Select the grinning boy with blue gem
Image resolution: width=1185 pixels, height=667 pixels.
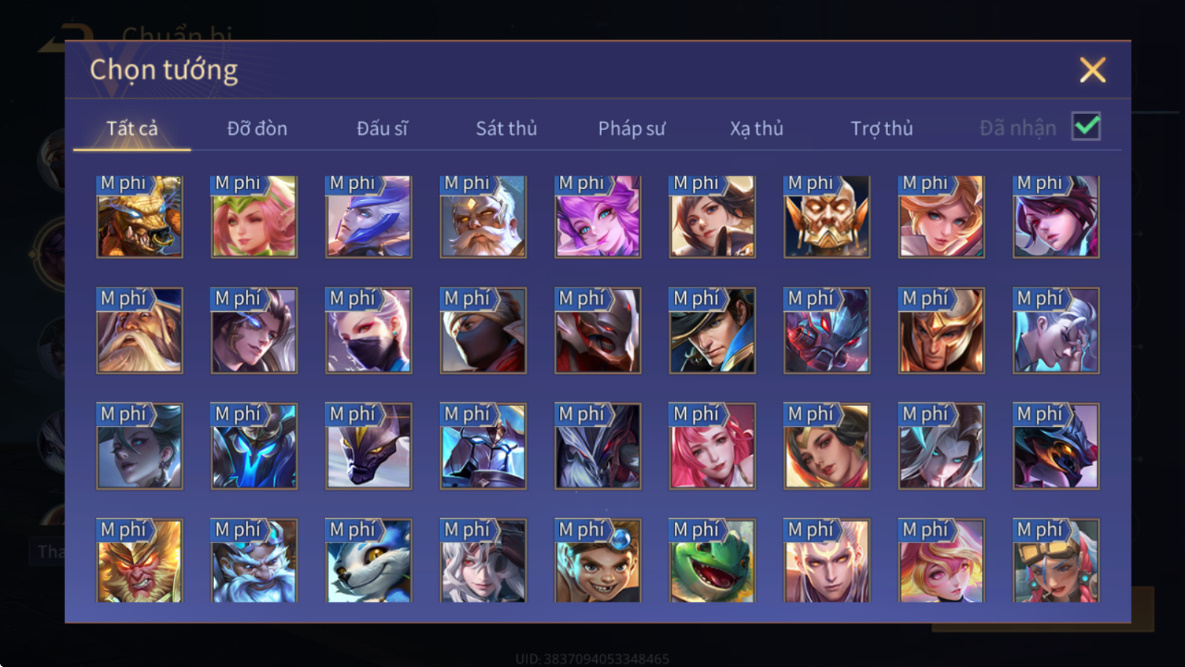(598, 560)
